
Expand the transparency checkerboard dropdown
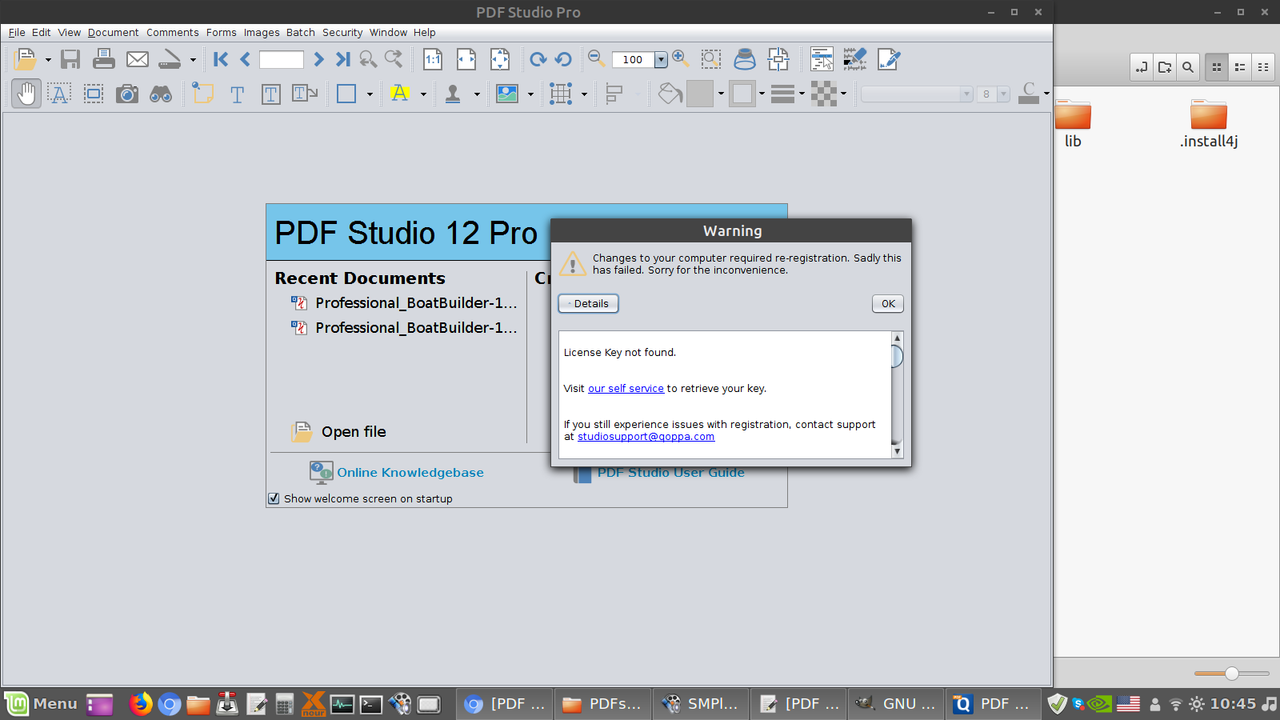click(844, 94)
